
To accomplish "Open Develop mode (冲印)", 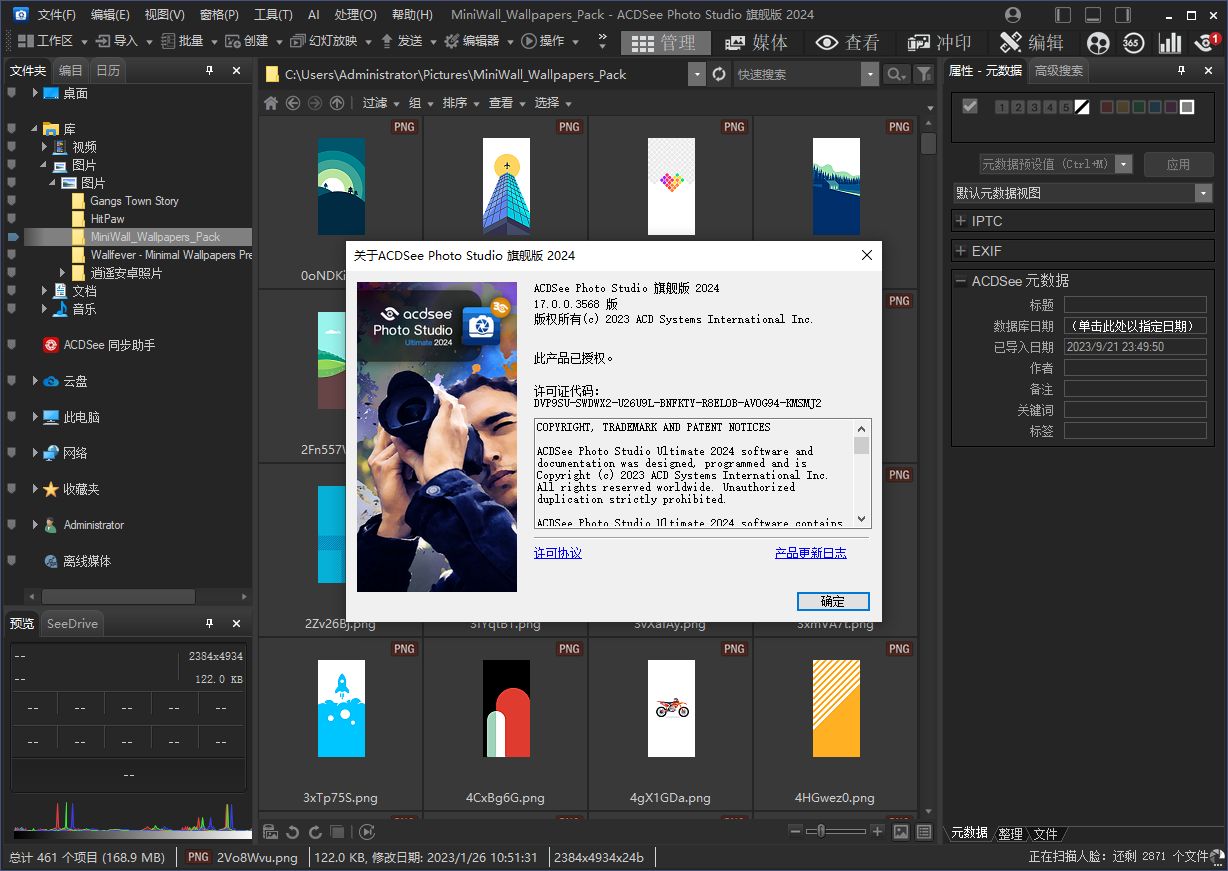I will tap(939, 42).
